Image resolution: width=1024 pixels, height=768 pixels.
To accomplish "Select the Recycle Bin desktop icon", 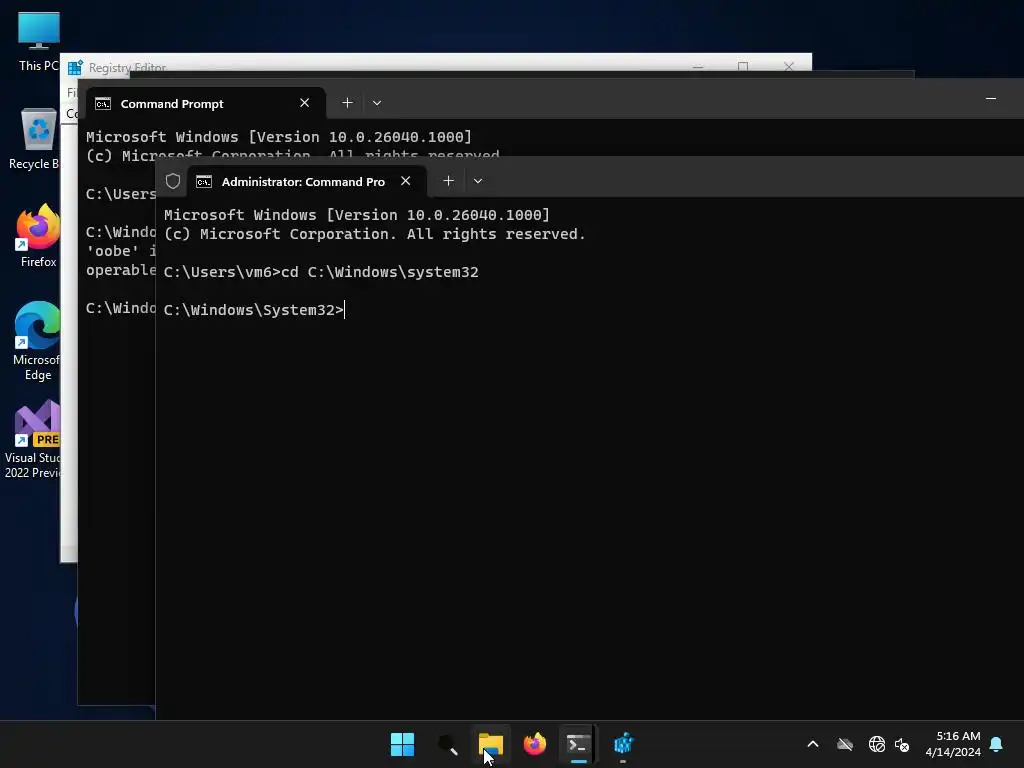I will point(37,138).
